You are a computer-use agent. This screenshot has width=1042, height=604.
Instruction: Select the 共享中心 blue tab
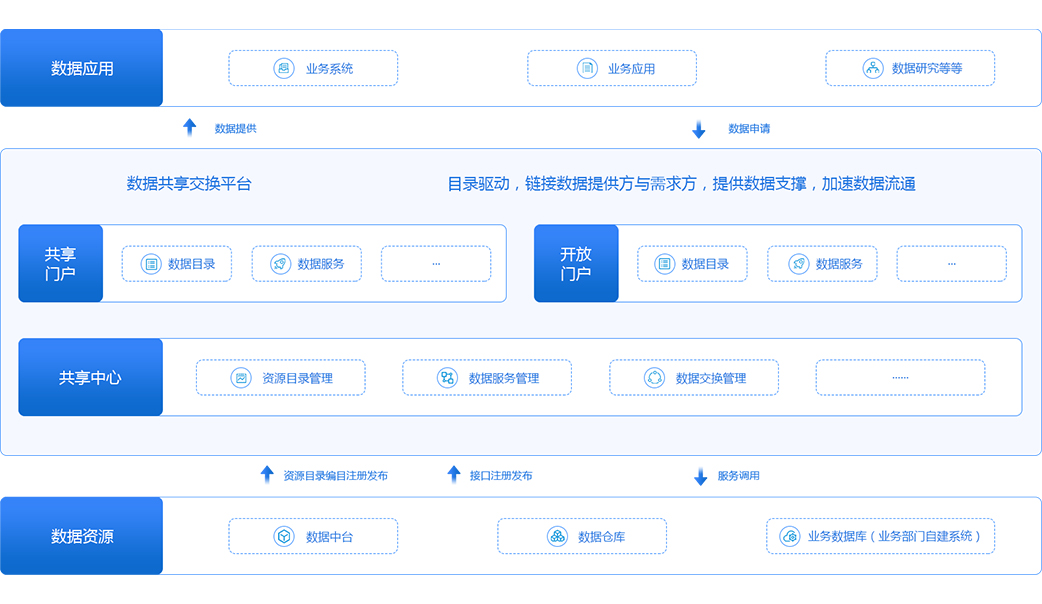(90, 378)
